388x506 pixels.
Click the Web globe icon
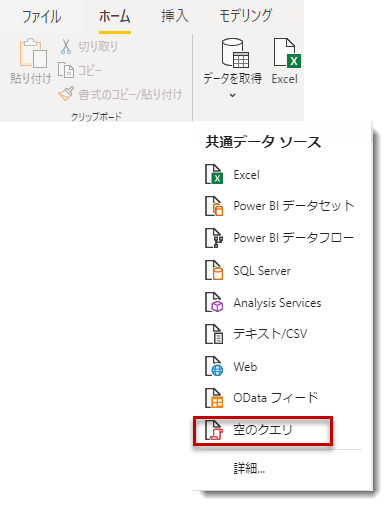point(214,366)
